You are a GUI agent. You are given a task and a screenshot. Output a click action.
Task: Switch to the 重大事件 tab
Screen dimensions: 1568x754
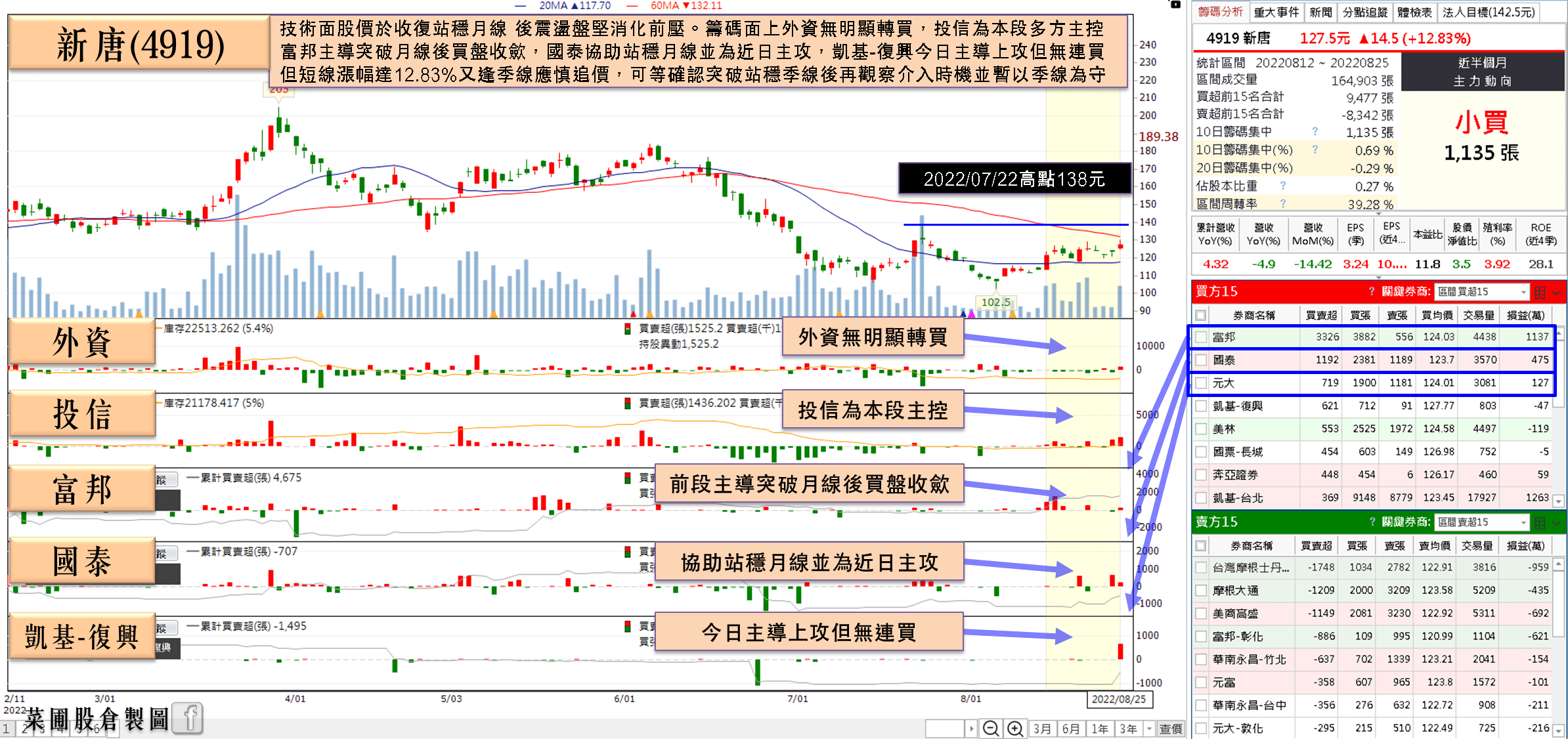[x=1276, y=12]
